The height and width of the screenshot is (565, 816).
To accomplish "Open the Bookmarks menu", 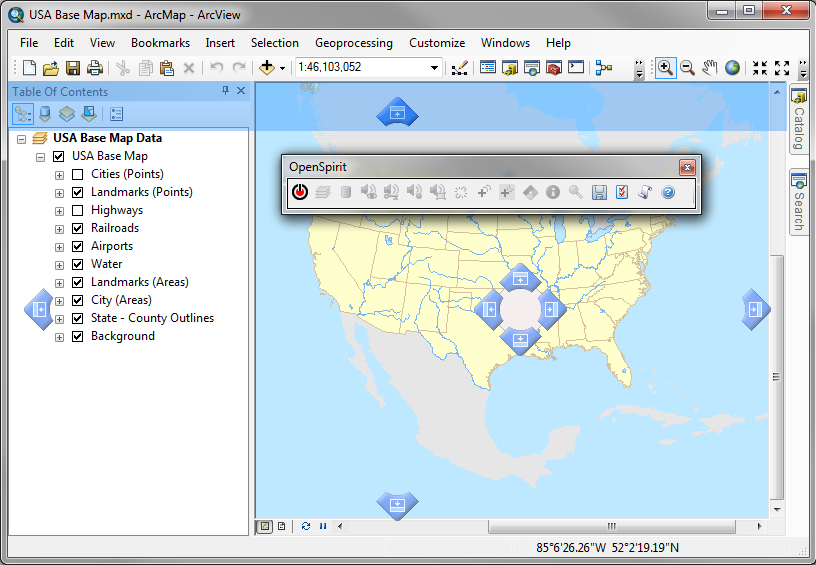I will (160, 43).
